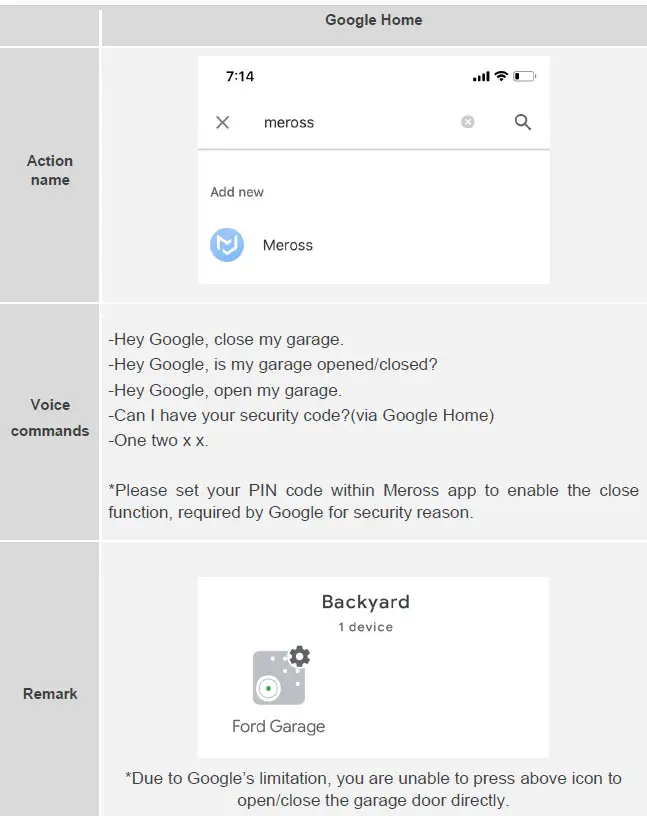Click the battery indicator icon
This screenshot has width=647, height=816.
click(525, 76)
